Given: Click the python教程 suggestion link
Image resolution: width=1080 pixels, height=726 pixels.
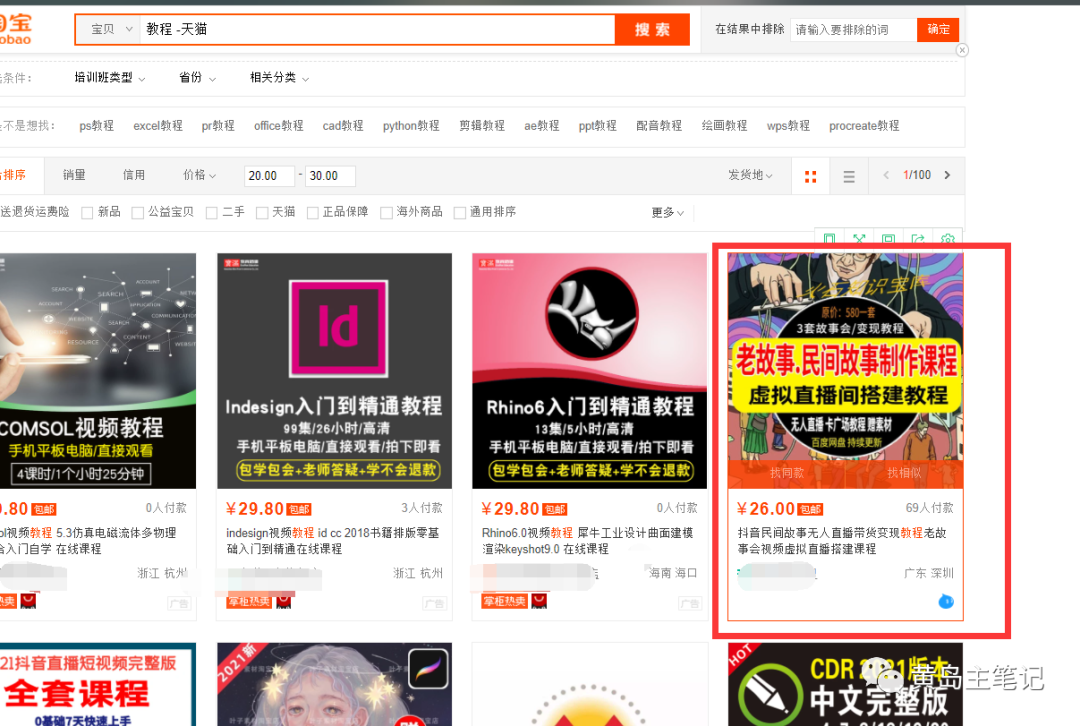Looking at the screenshot, I should [x=411, y=126].
